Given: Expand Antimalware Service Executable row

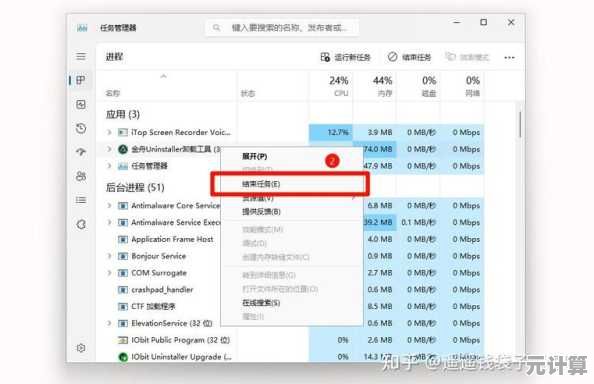Looking at the screenshot, I should (x=109, y=222).
